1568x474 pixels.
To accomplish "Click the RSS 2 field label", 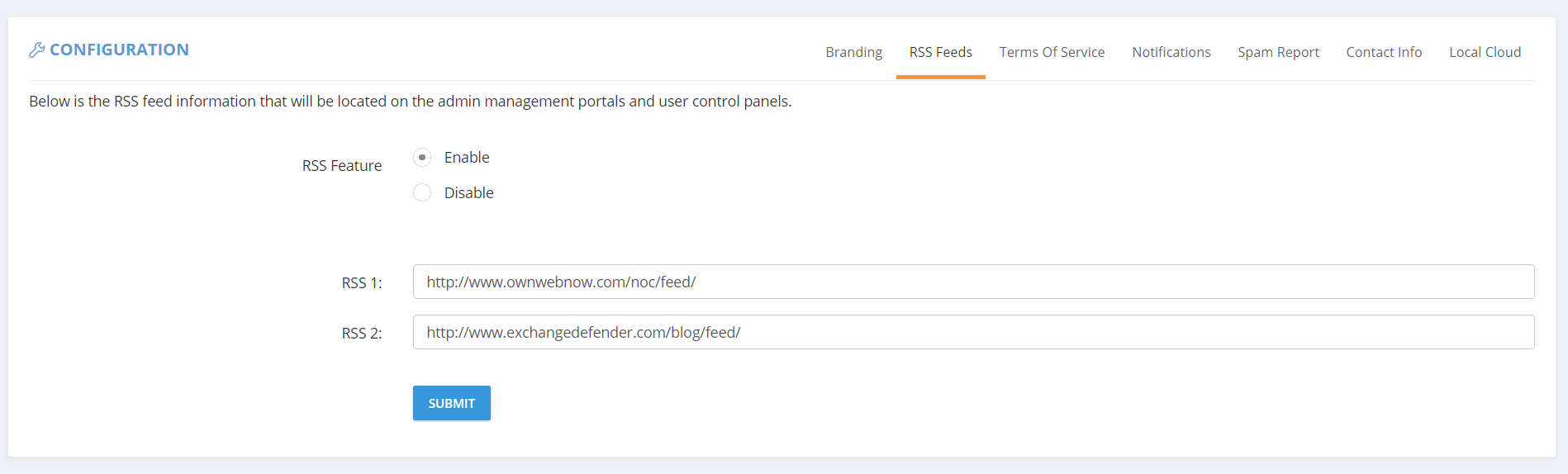I will click(x=362, y=333).
